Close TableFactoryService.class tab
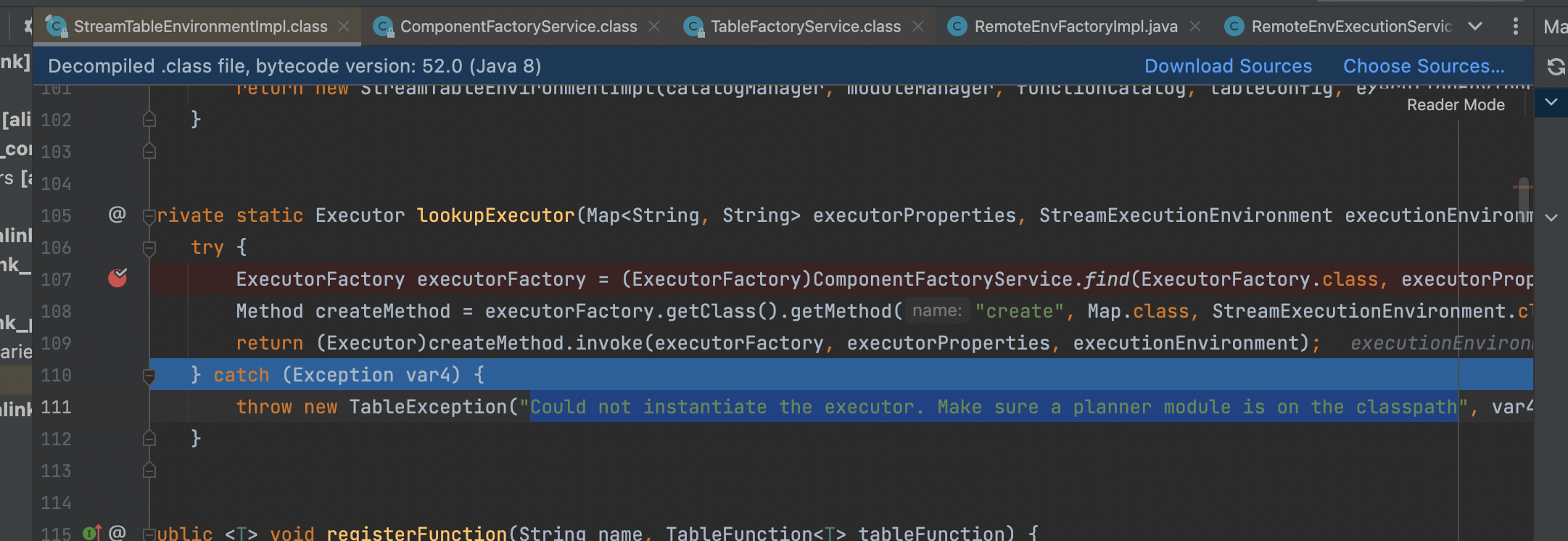Screen dimensions: 1568x541 tap(918, 27)
